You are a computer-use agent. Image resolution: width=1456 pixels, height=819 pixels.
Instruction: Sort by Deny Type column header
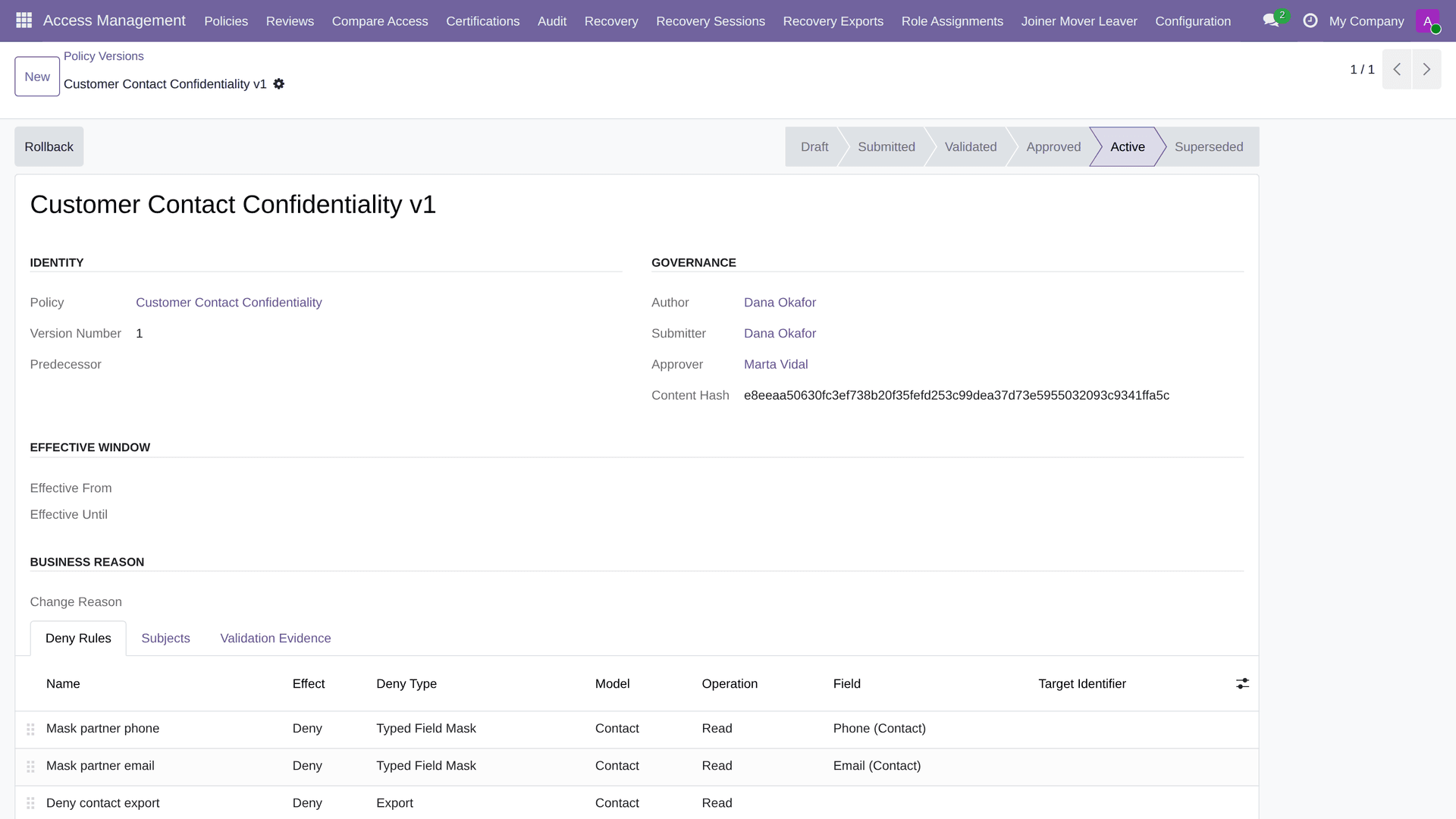pyautogui.click(x=406, y=684)
